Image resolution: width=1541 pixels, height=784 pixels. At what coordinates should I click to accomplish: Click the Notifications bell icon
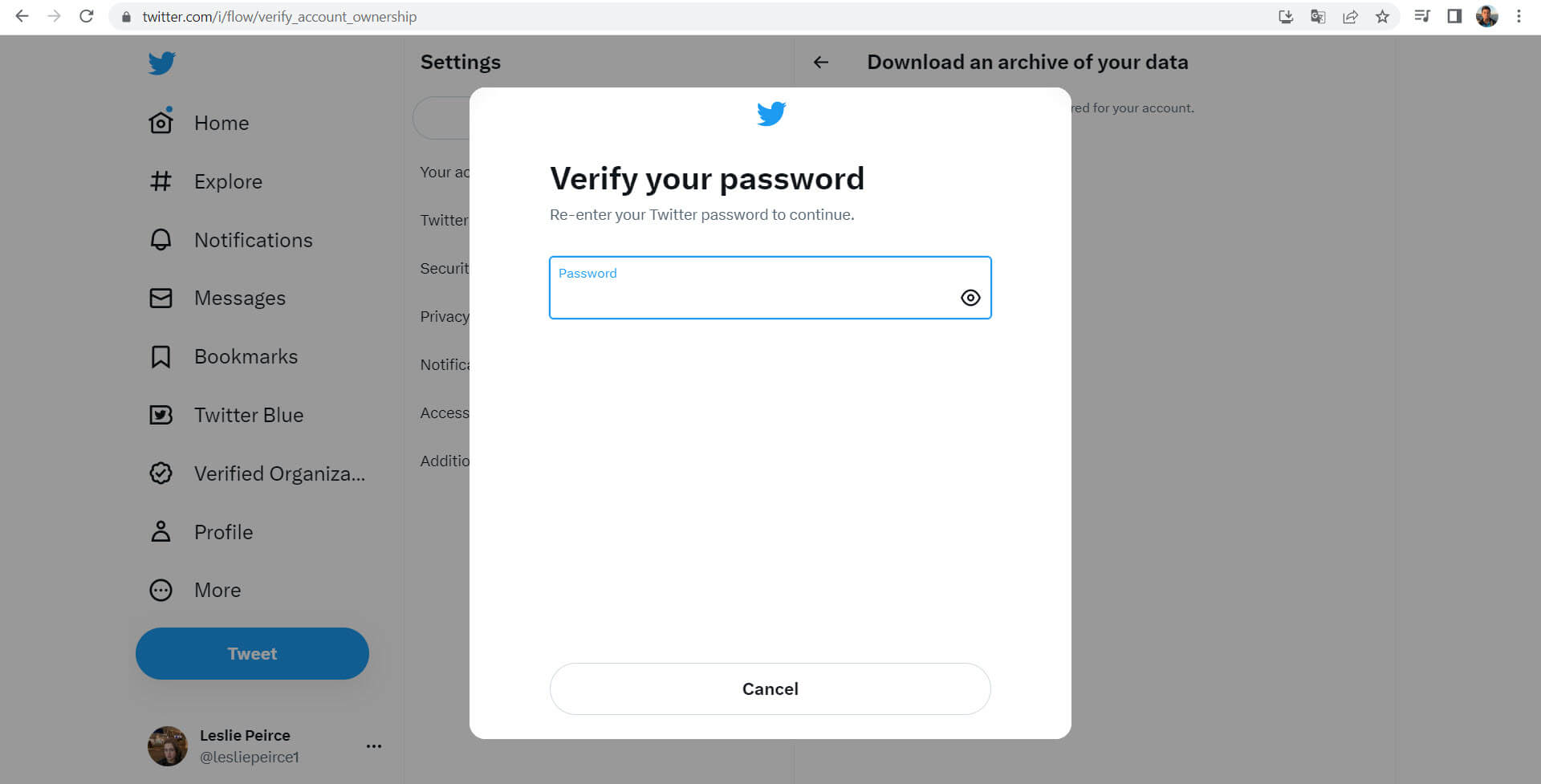161,239
